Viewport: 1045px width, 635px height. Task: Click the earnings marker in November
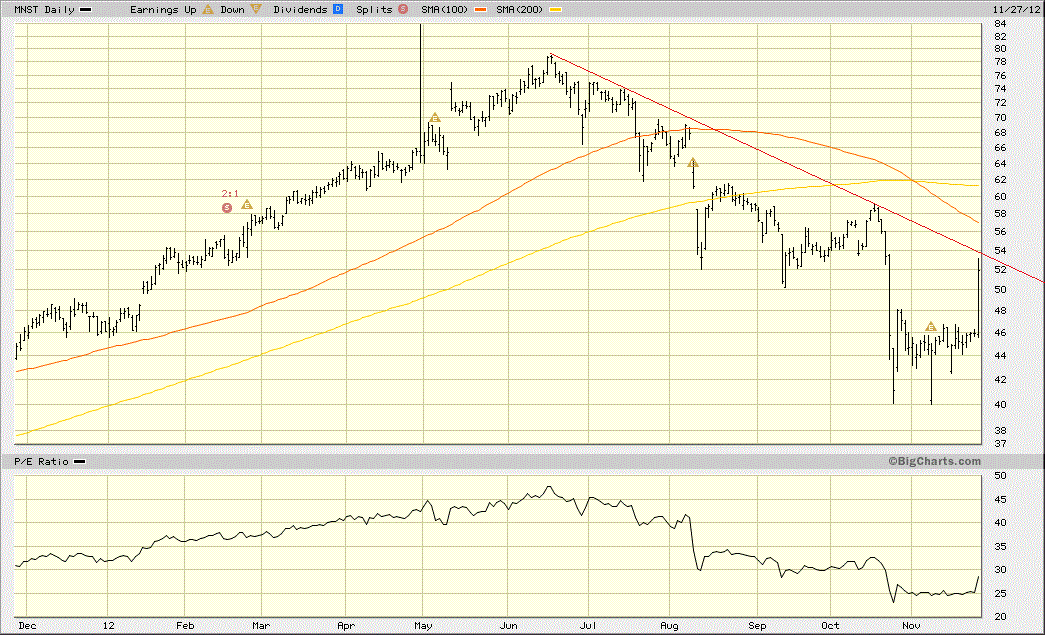[931, 326]
